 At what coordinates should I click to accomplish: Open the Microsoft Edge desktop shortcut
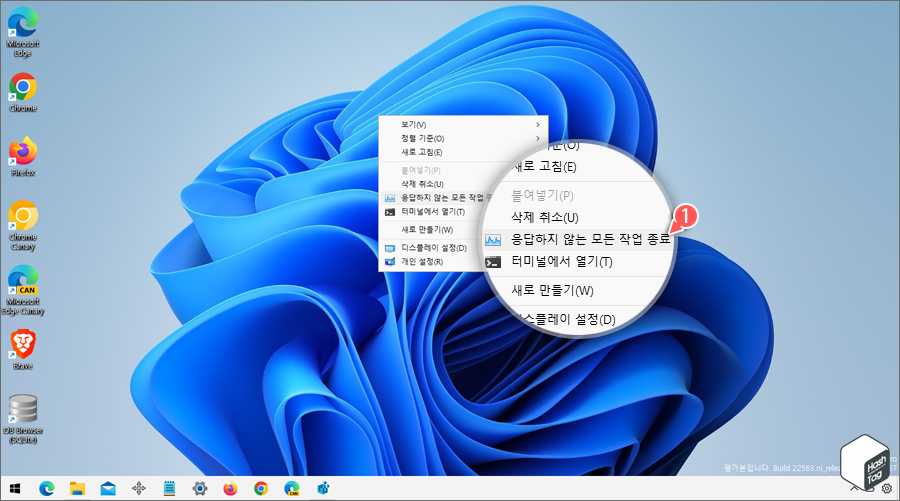pyautogui.click(x=23, y=32)
